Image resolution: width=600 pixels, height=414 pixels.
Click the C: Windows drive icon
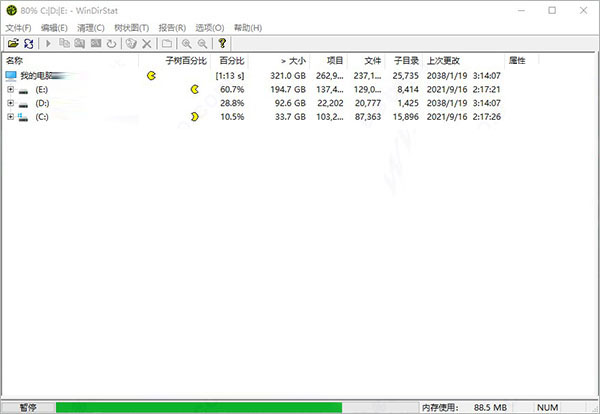click(x=23, y=117)
